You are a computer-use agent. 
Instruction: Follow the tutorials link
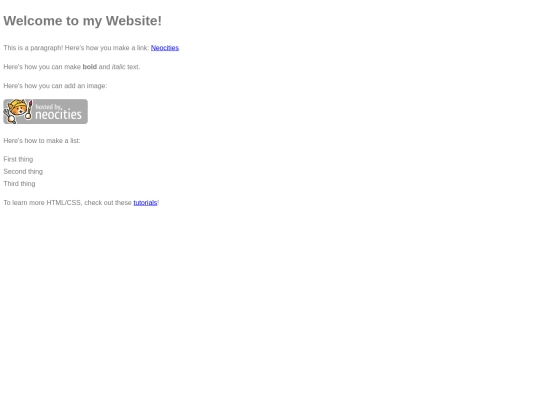(145, 202)
